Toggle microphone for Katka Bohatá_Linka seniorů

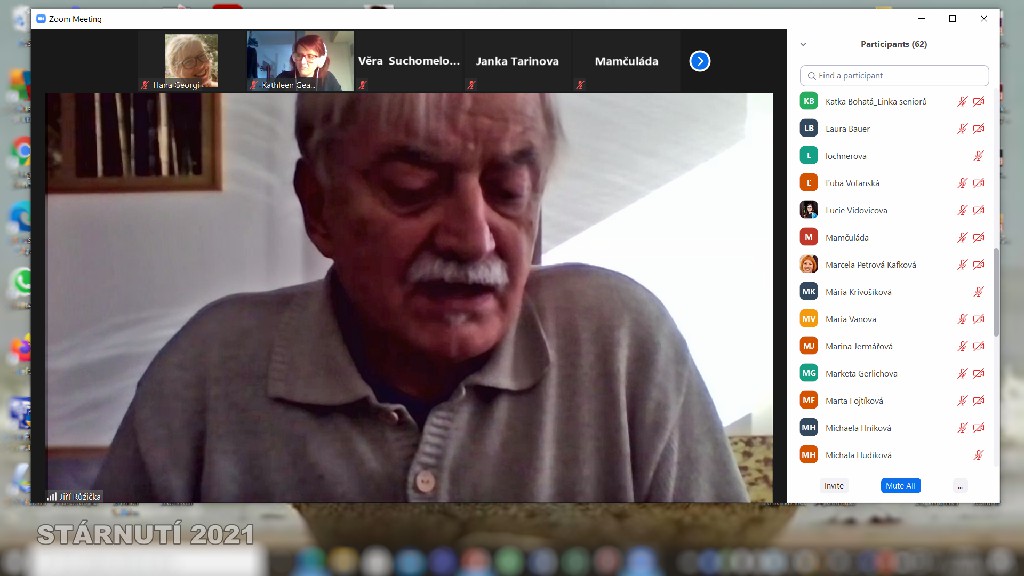(962, 102)
